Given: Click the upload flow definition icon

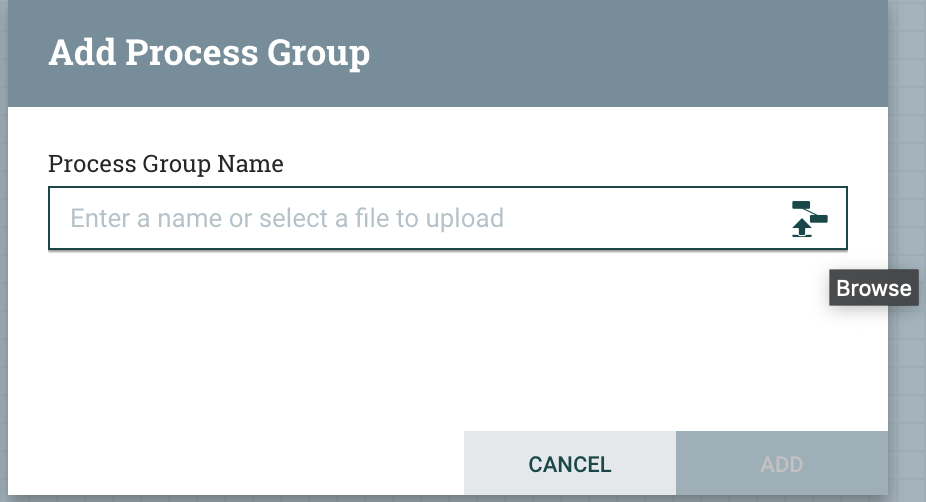Looking at the screenshot, I should coord(809,218).
